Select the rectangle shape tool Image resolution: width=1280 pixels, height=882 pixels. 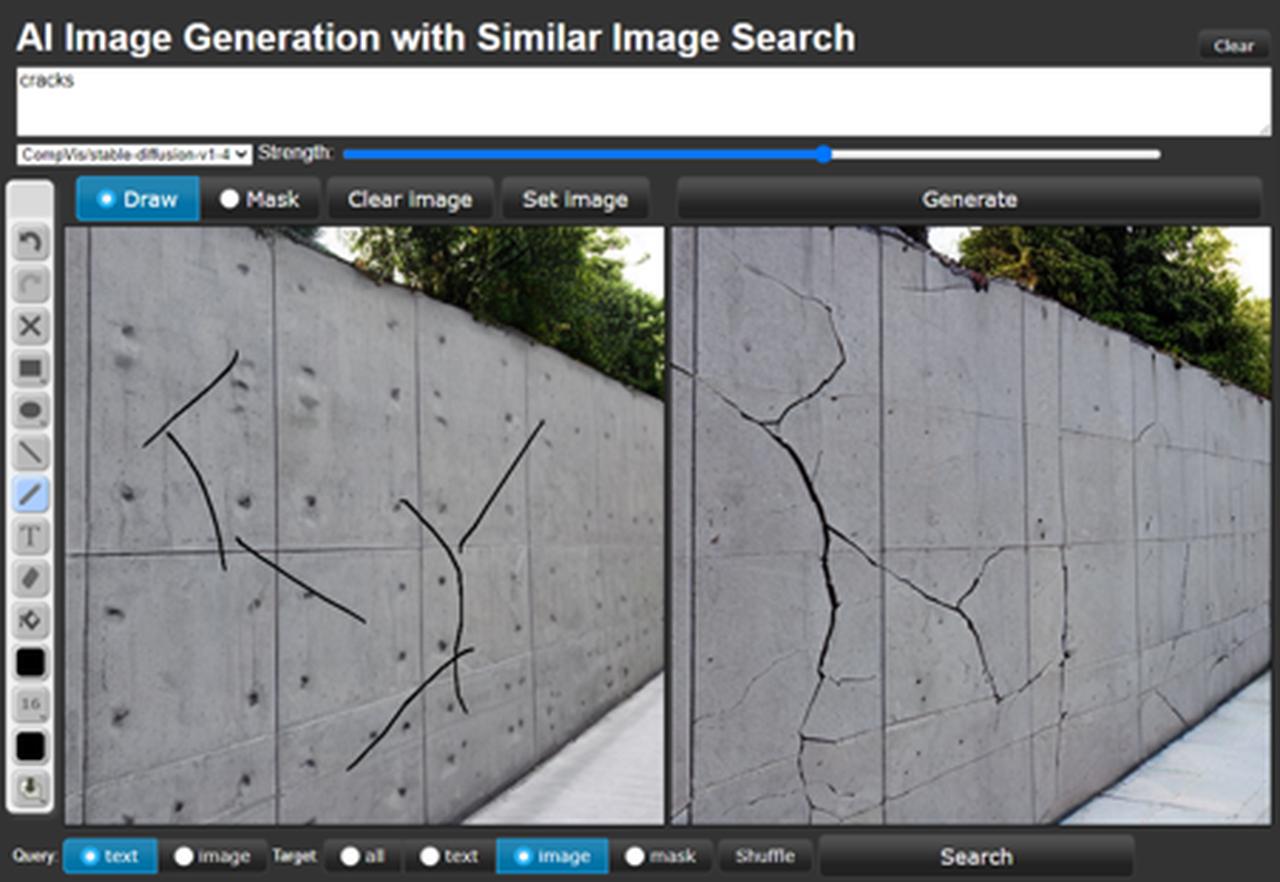[x=30, y=368]
